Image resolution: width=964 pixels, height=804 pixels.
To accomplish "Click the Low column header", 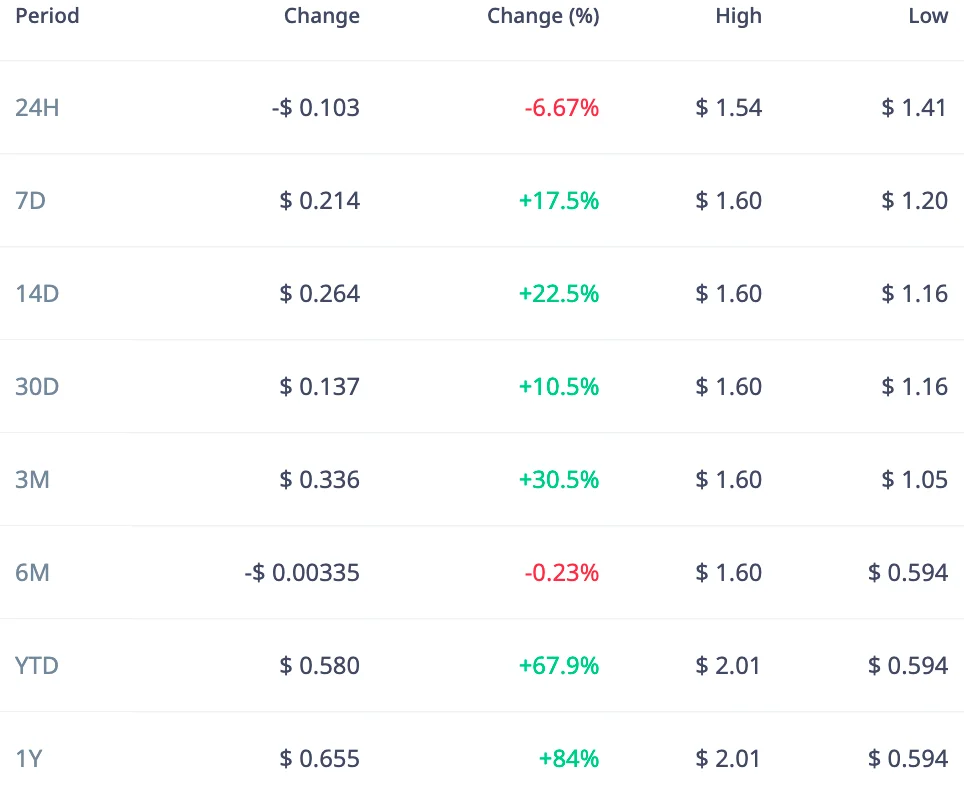I will (928, 16).
